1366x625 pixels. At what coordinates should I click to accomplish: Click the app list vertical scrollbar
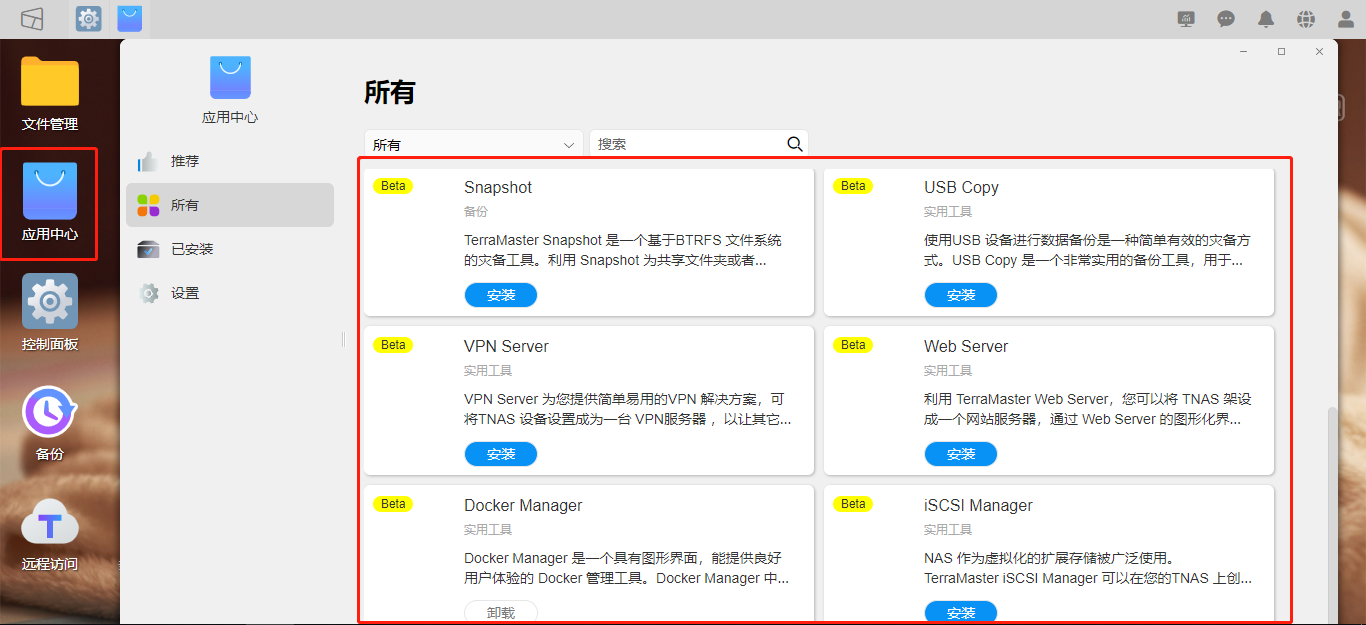tap(1332, 515)
